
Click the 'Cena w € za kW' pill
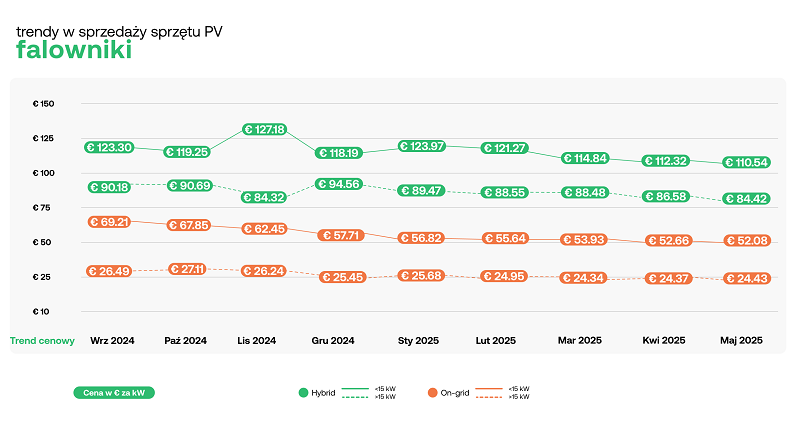pos(114,393)
